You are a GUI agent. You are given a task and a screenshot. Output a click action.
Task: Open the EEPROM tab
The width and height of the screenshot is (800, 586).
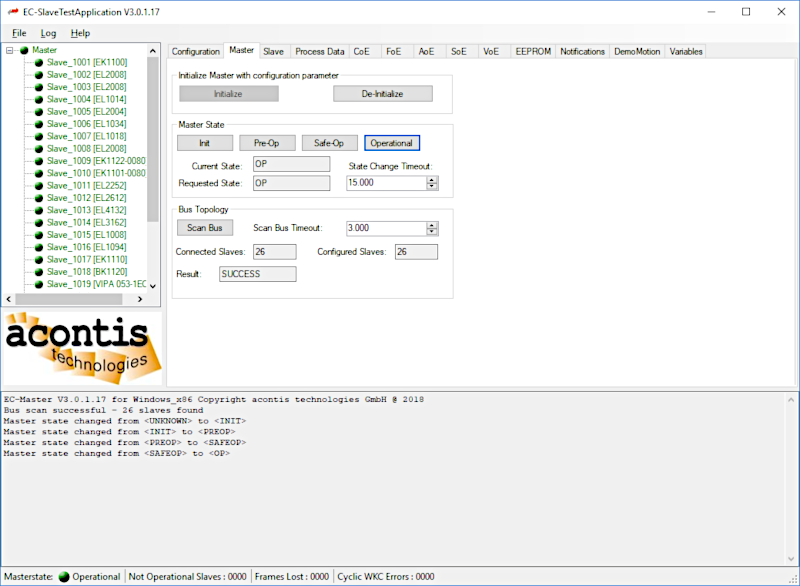(530, 51)
